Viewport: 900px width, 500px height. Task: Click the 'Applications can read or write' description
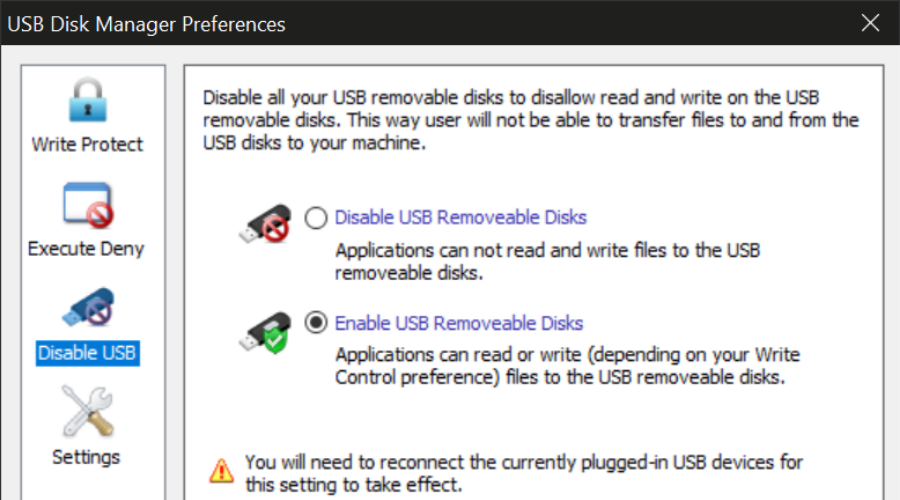[x=567, y=366]
